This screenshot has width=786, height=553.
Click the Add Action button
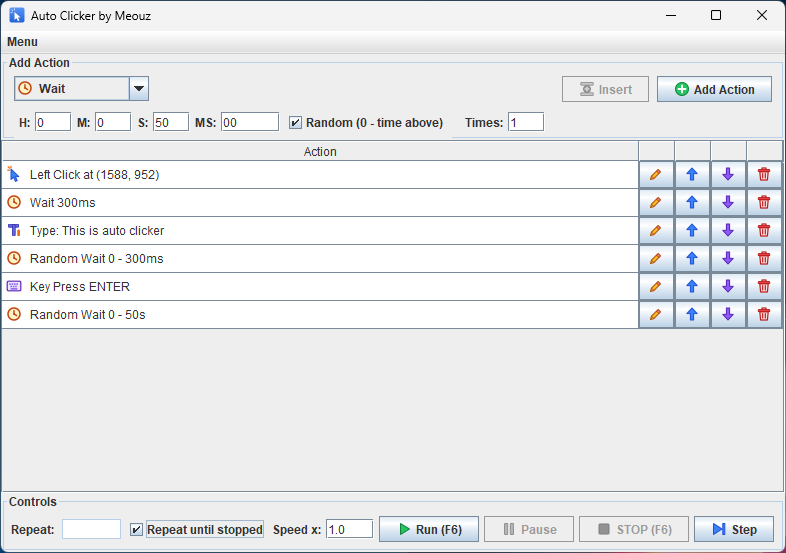(714, 89)
